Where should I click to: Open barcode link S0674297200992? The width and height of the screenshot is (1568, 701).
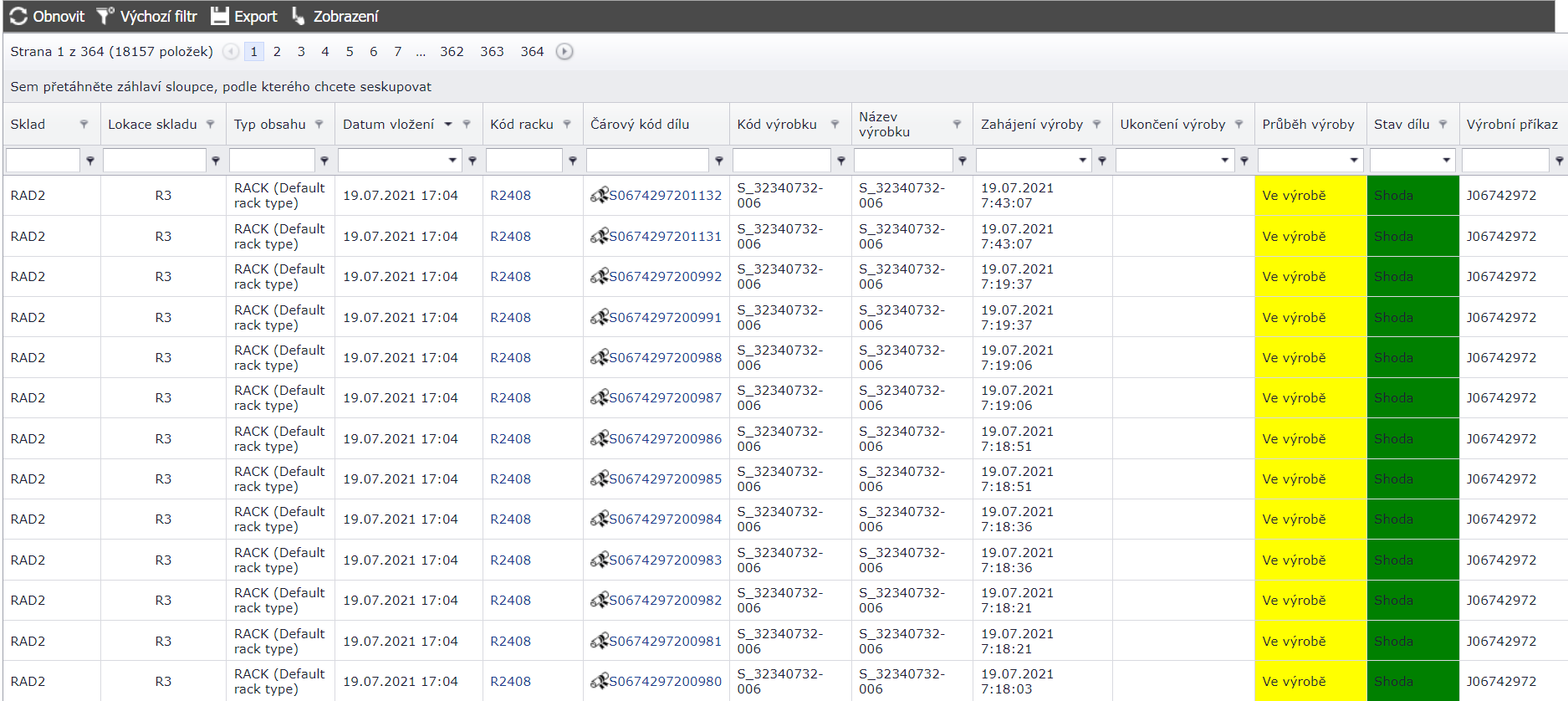pyautogui.click(x=665, y=277)
